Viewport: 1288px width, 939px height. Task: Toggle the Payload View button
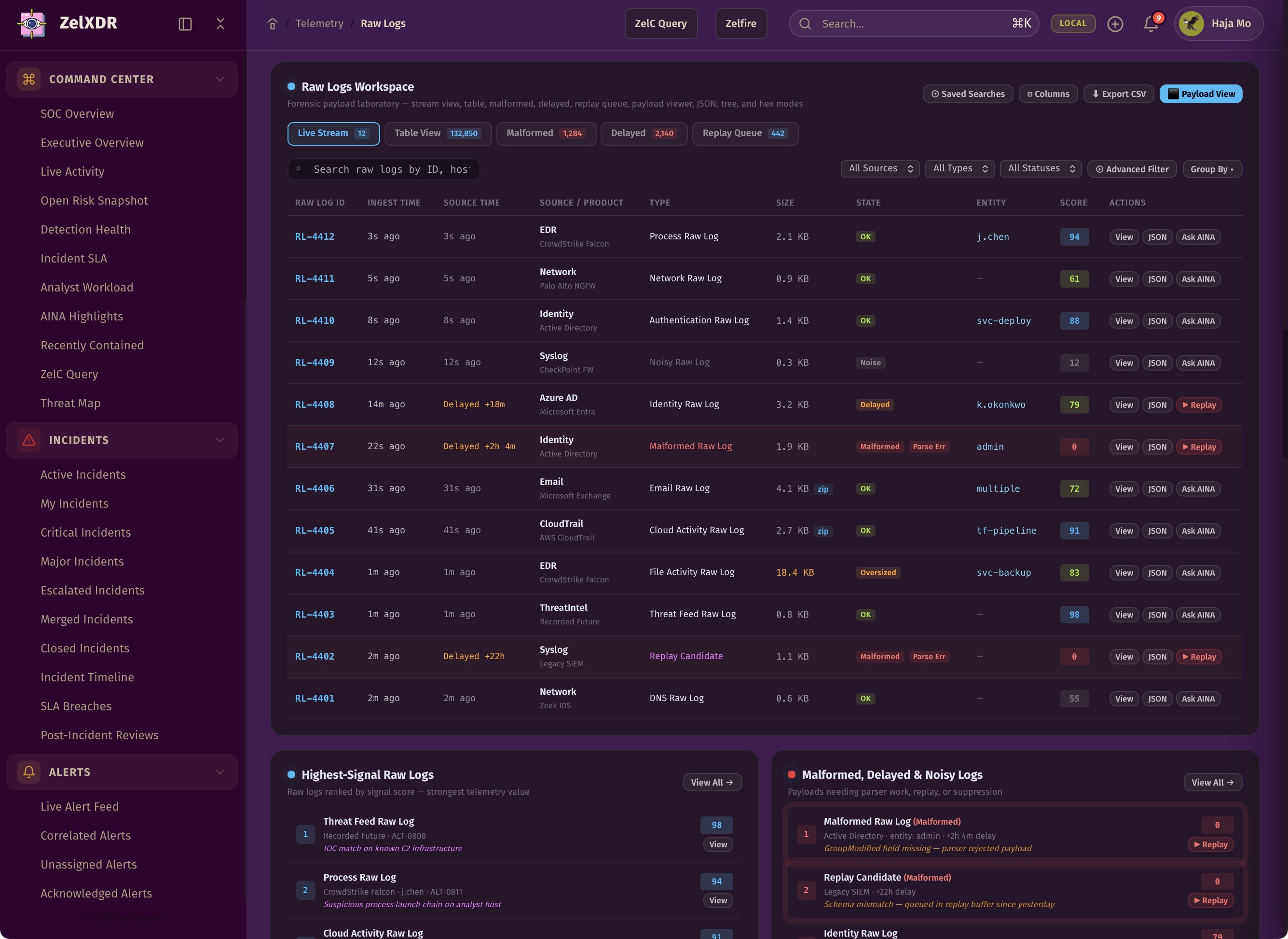click(x=1201, y=94)
